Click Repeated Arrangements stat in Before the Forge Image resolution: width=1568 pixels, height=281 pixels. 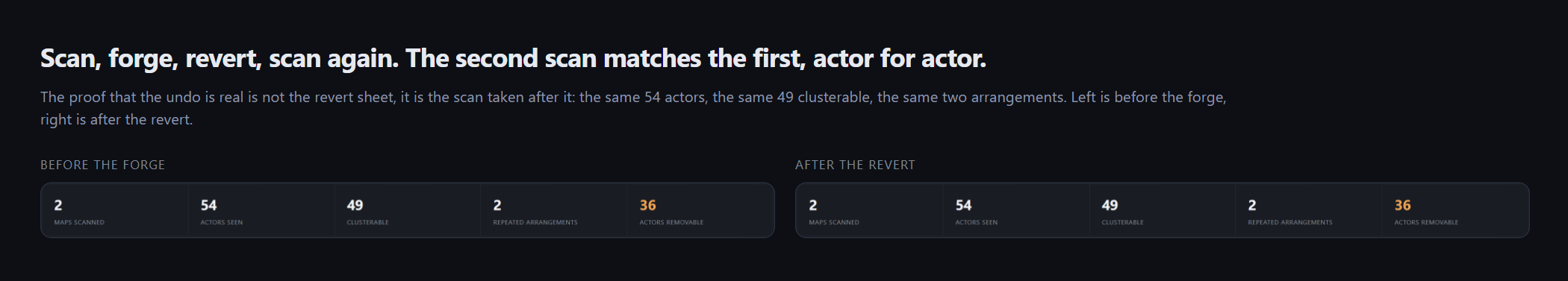553,210
